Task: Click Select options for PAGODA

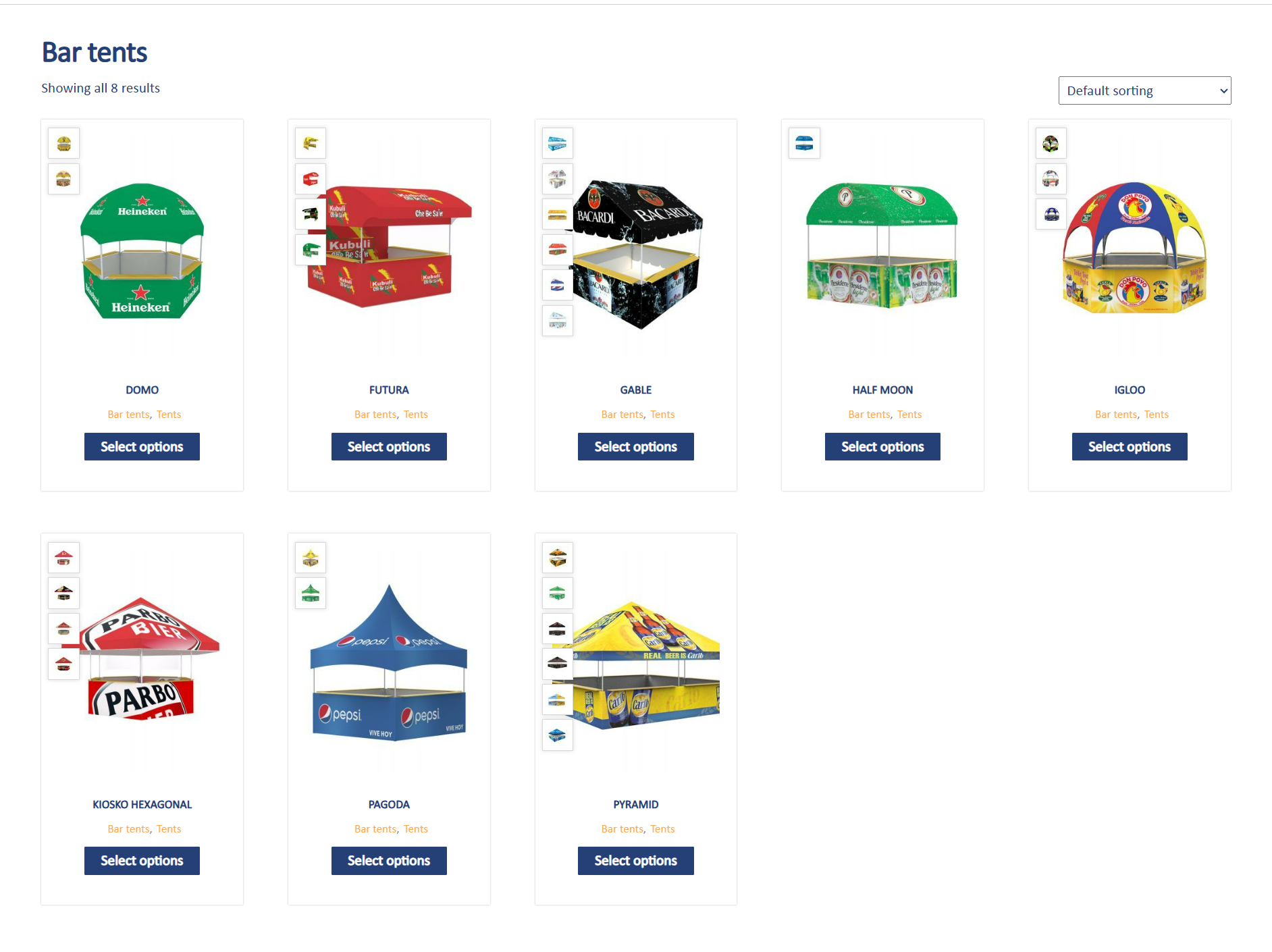Action: (x=389, y=861)
